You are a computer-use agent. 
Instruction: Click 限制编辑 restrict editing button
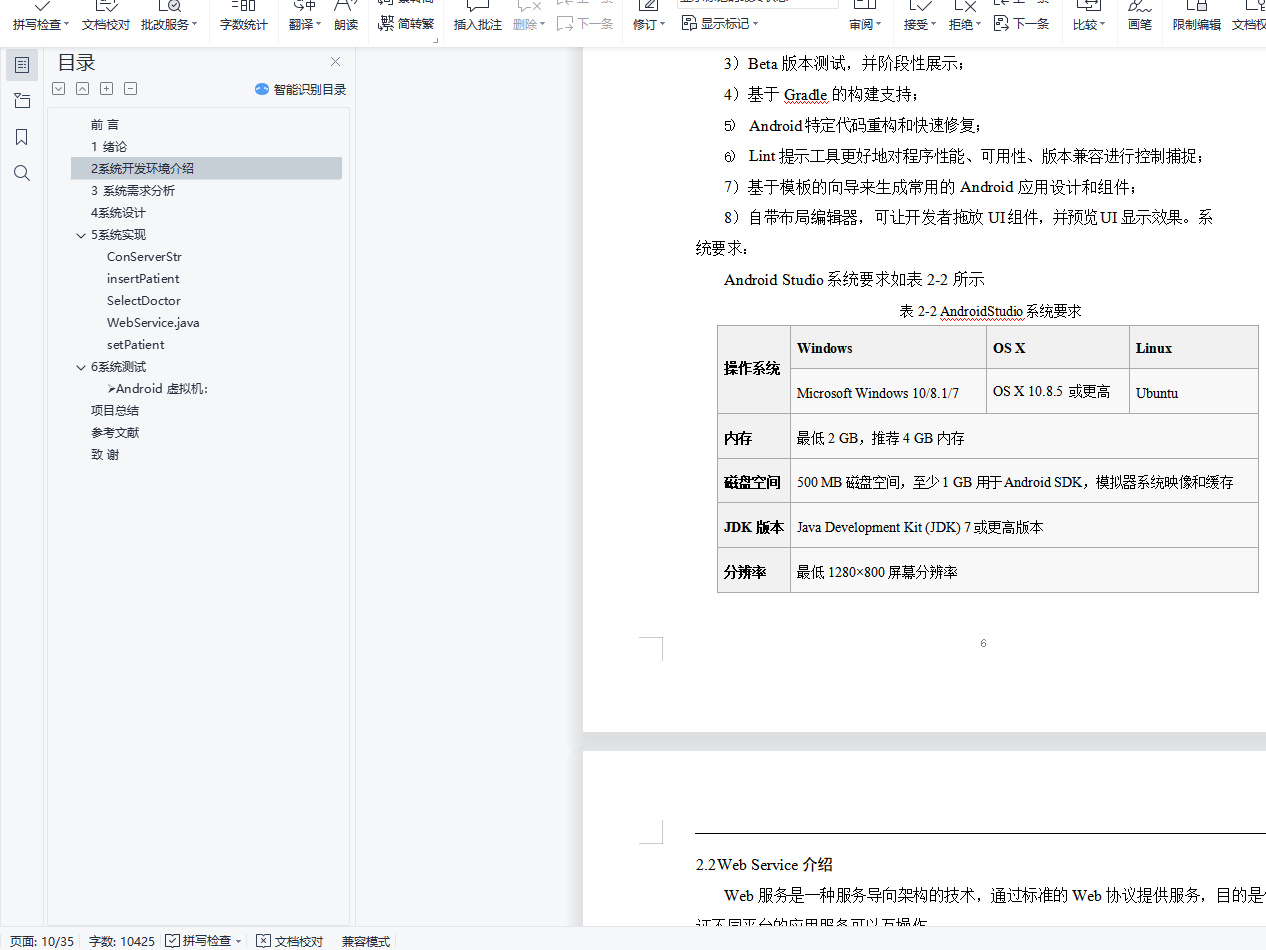[x=1197, y=24]
